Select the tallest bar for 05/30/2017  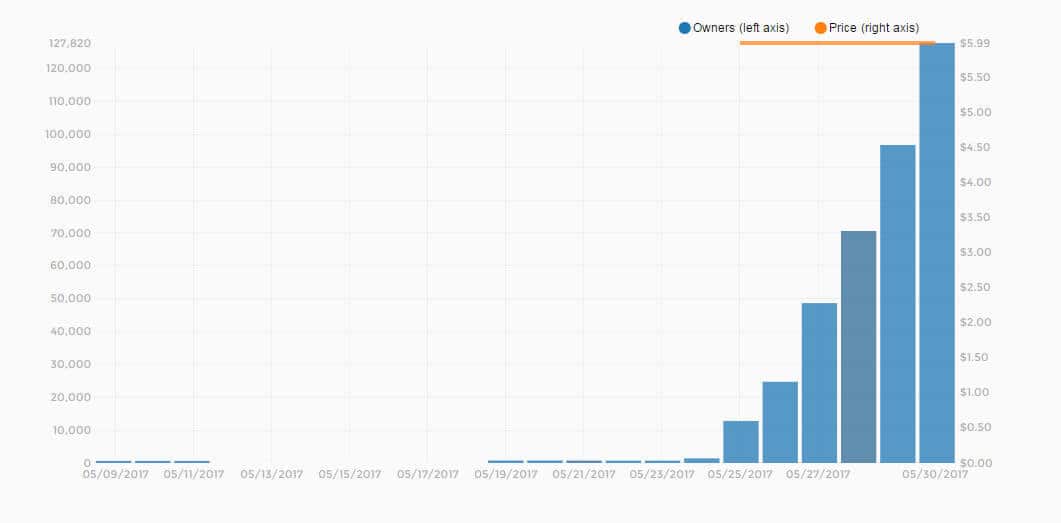[936, 253]
